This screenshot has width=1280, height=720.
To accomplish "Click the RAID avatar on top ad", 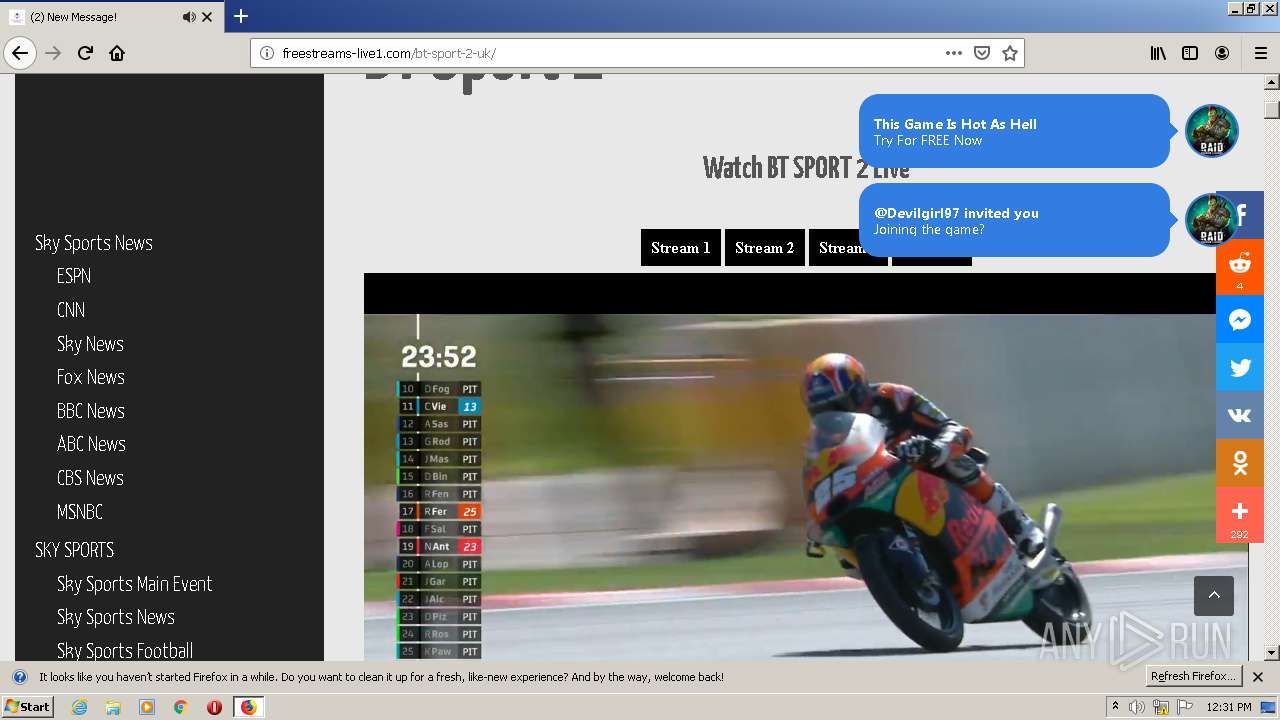I will (1212, 131).
